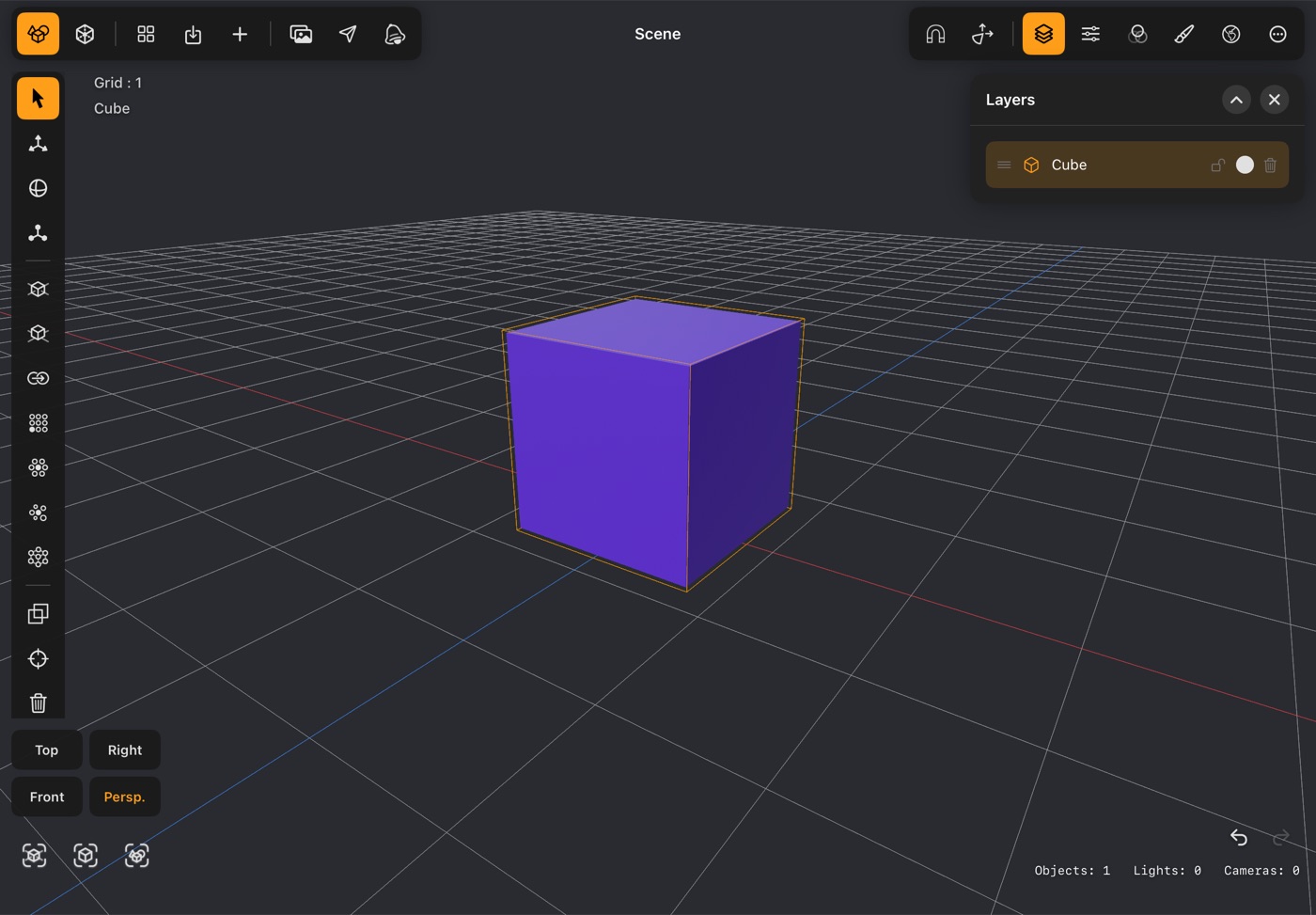Toggle lock on the Cube layer
Viewport: 1316px width, 915px height.
(x=1217, y=165)
